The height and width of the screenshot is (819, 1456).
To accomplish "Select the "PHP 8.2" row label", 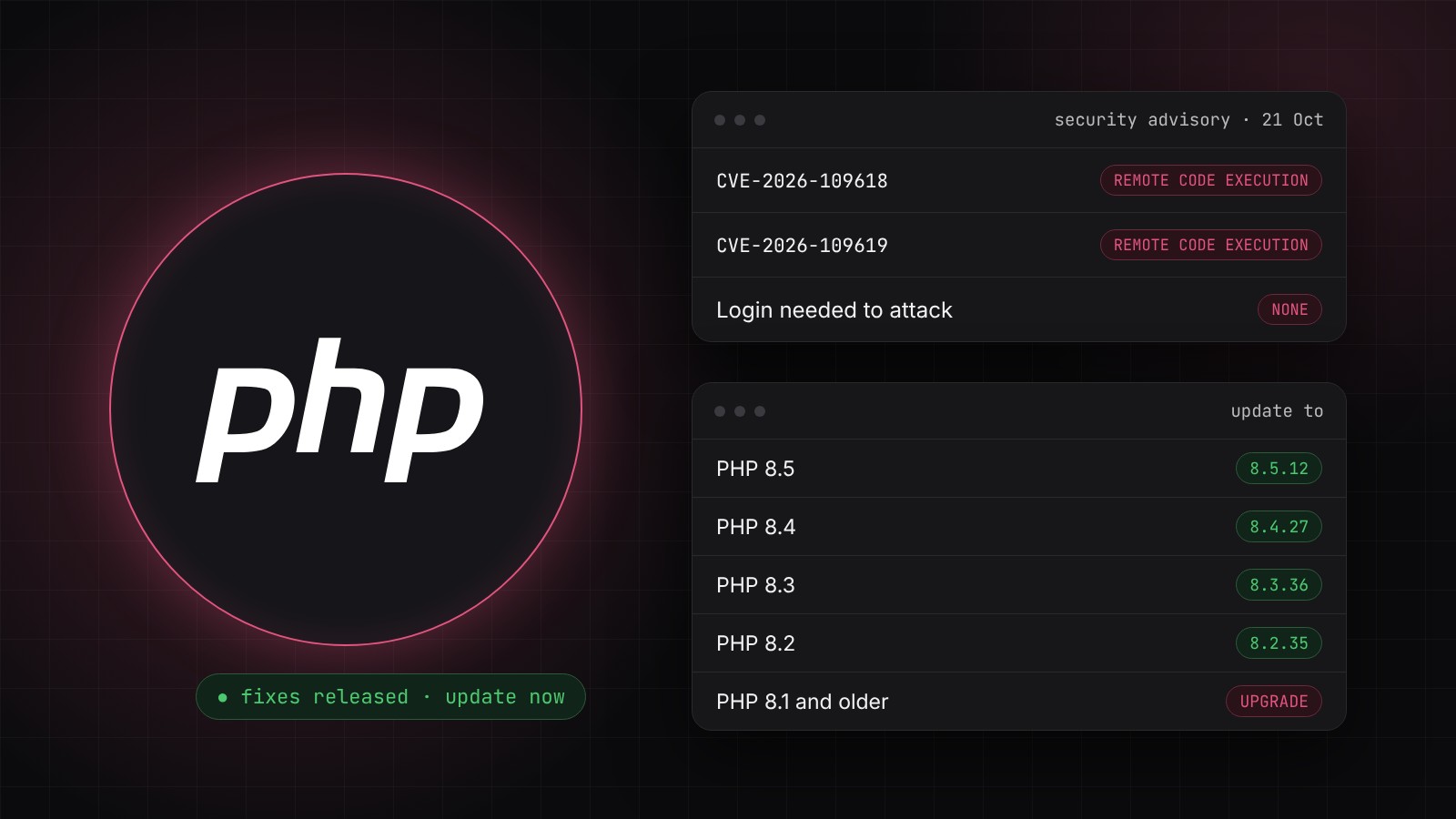I will [x=755, y=643].
